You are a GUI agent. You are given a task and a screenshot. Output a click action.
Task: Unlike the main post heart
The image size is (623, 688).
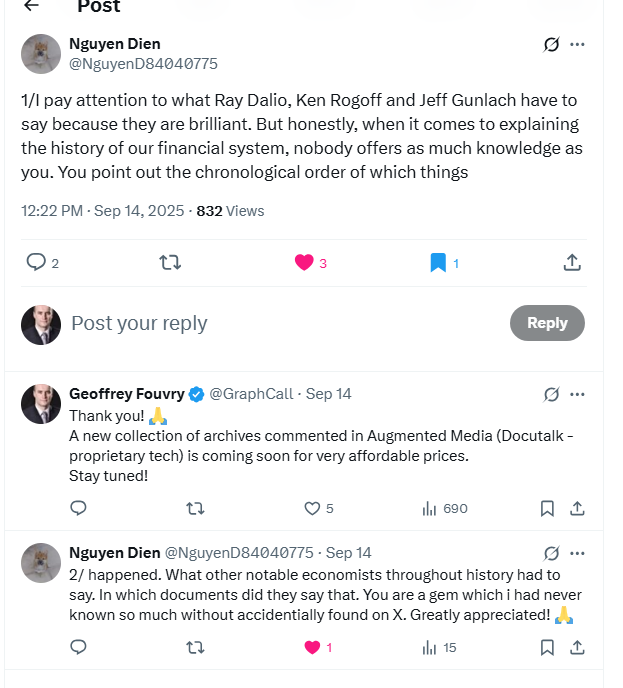coord(305,262)
